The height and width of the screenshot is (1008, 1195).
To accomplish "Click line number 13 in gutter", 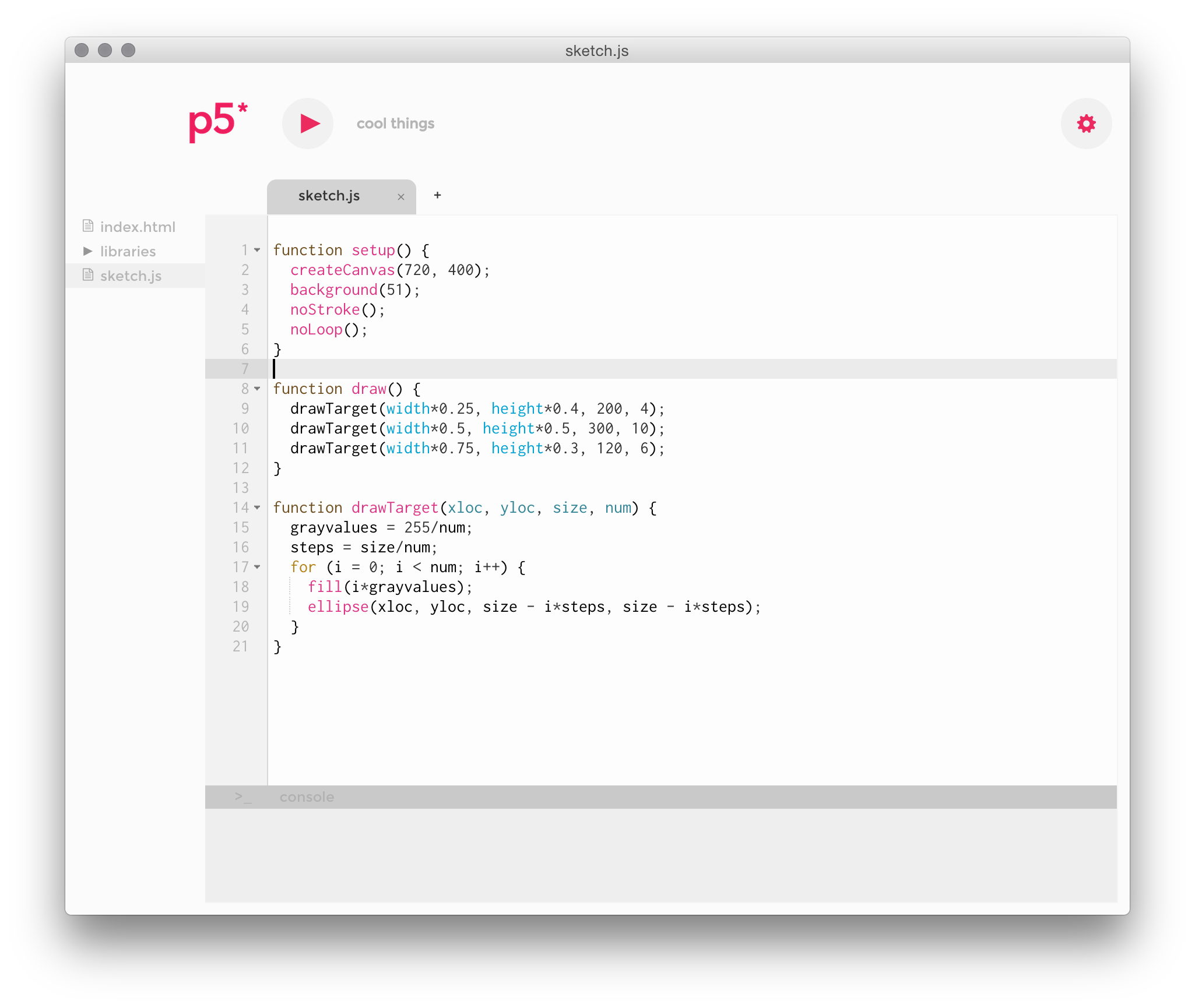I will click(x=240, y=488).
